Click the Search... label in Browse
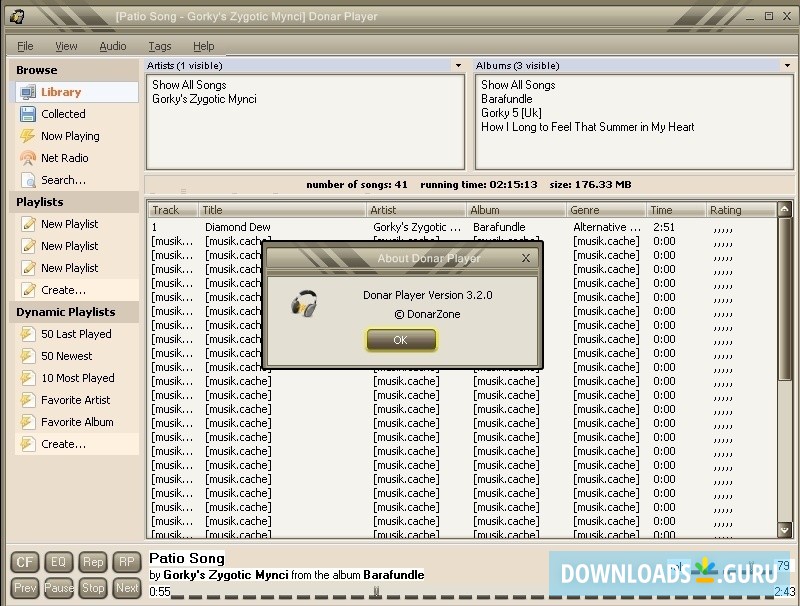 (63, 180)
